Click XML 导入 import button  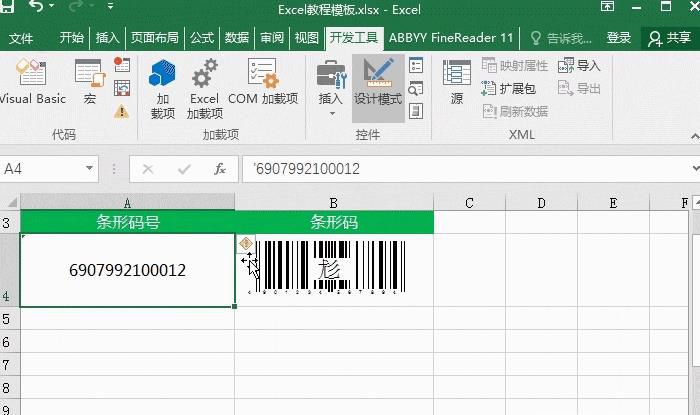coord(579,66)
